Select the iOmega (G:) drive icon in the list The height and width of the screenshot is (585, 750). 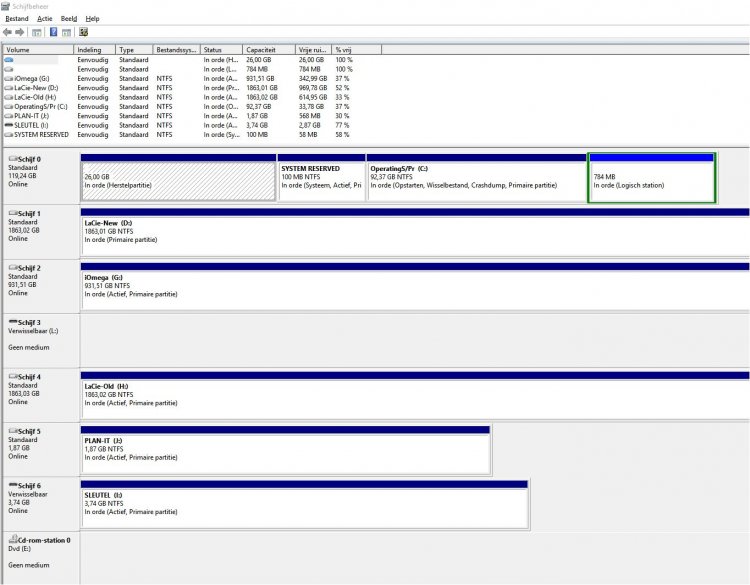(x=9, y=78)
